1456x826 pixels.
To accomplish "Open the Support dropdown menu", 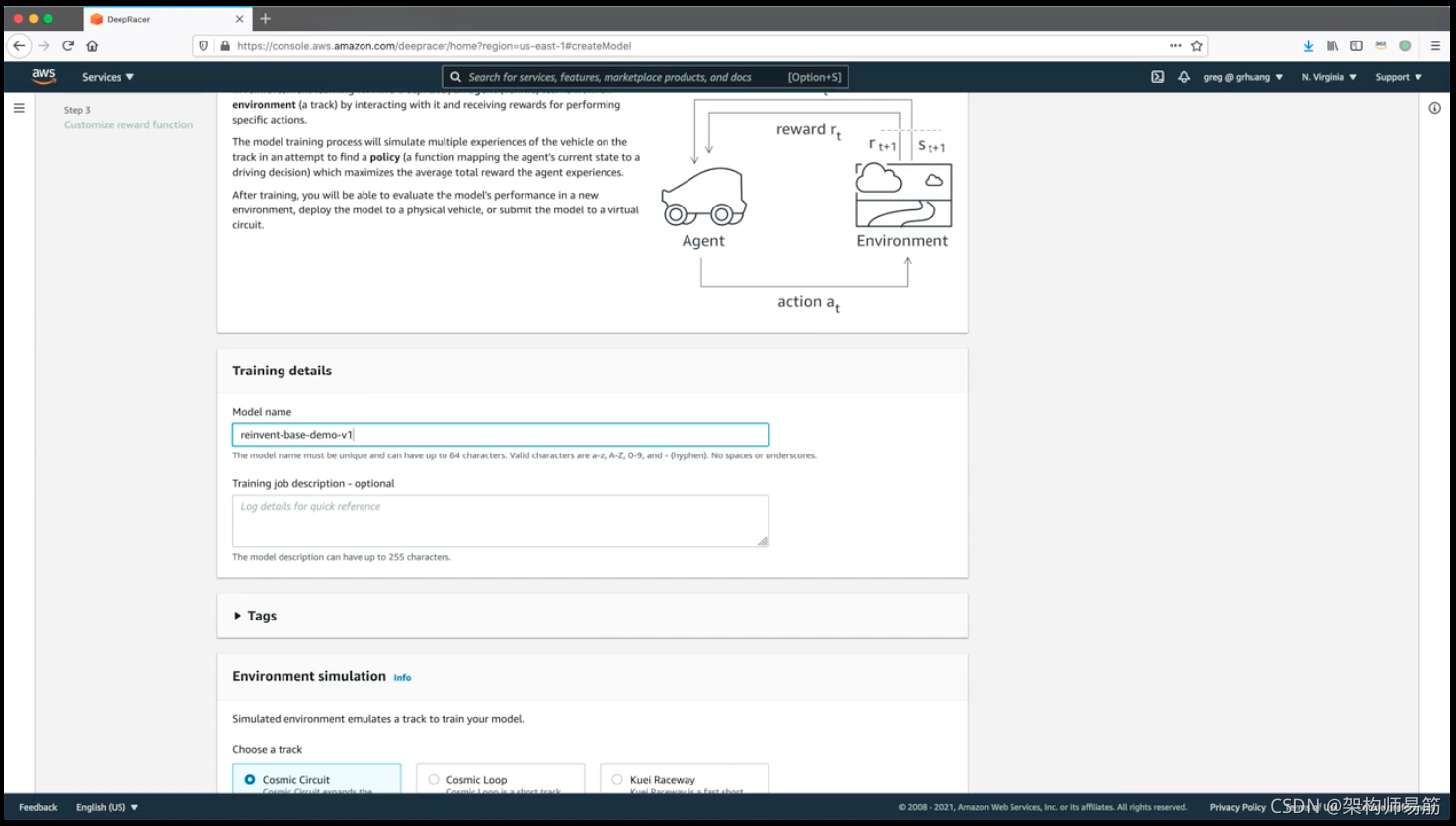I will click(x=1399, y=77).
